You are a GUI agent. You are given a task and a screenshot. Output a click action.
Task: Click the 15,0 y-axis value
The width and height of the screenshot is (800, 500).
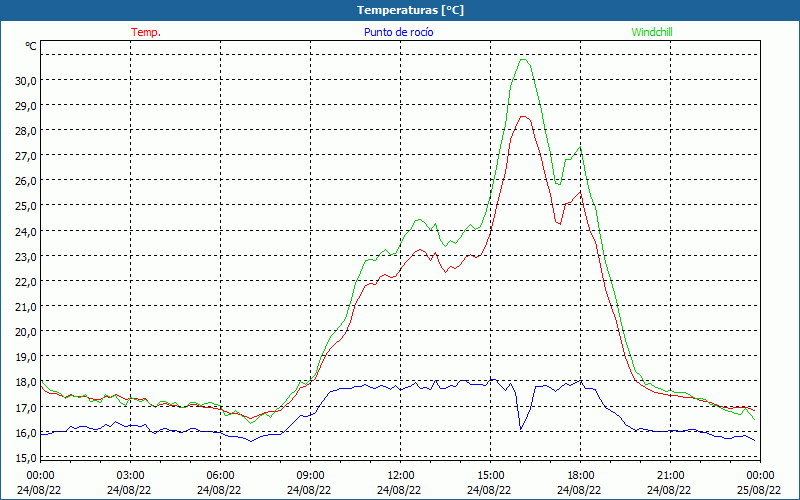pos(26,457)
